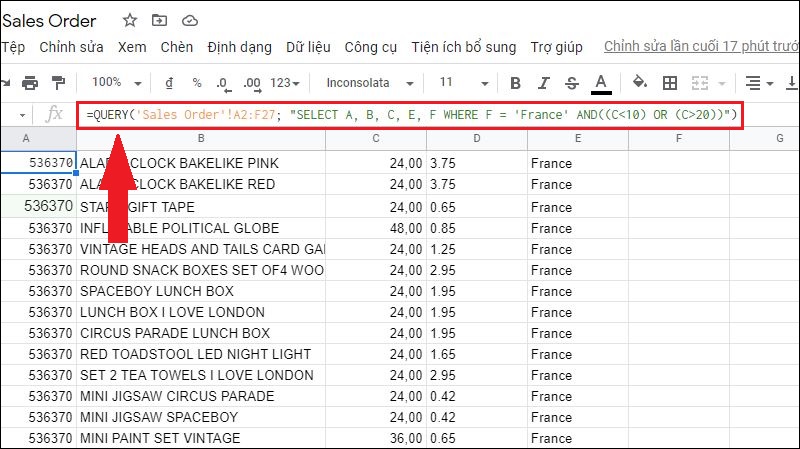Select cell LUNCH BOX I LOVE LONDON
The image size is (800, 449).
click(201, 312)
